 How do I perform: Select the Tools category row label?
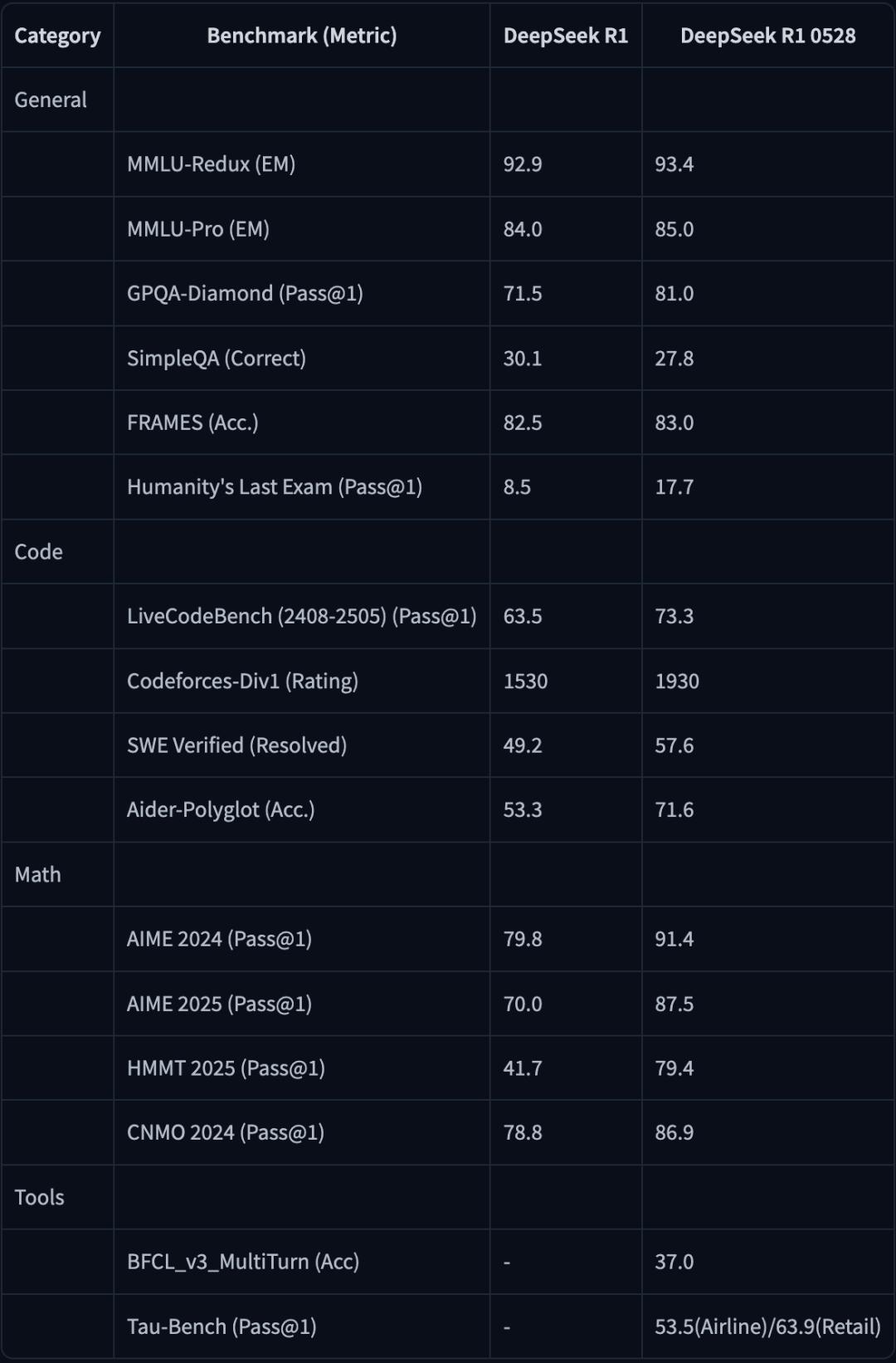pyautogui.click(x=40, y=1197)
